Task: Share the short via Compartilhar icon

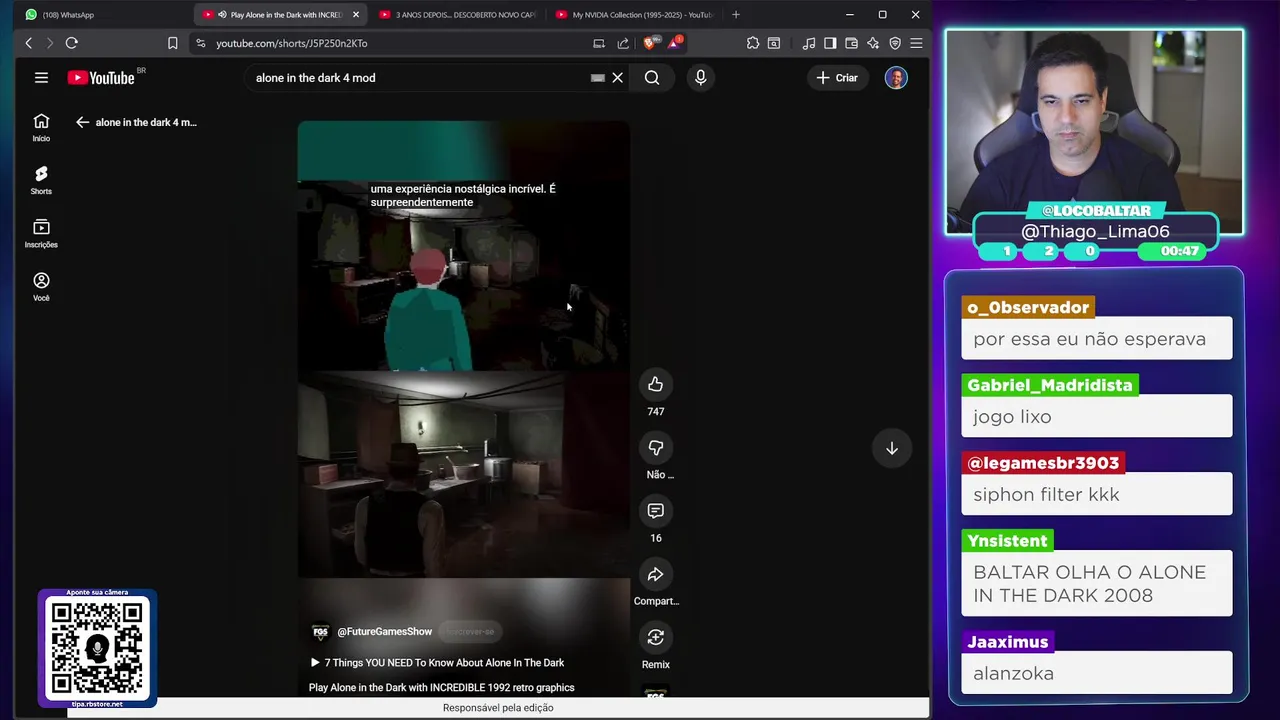Action: point(655,574)
